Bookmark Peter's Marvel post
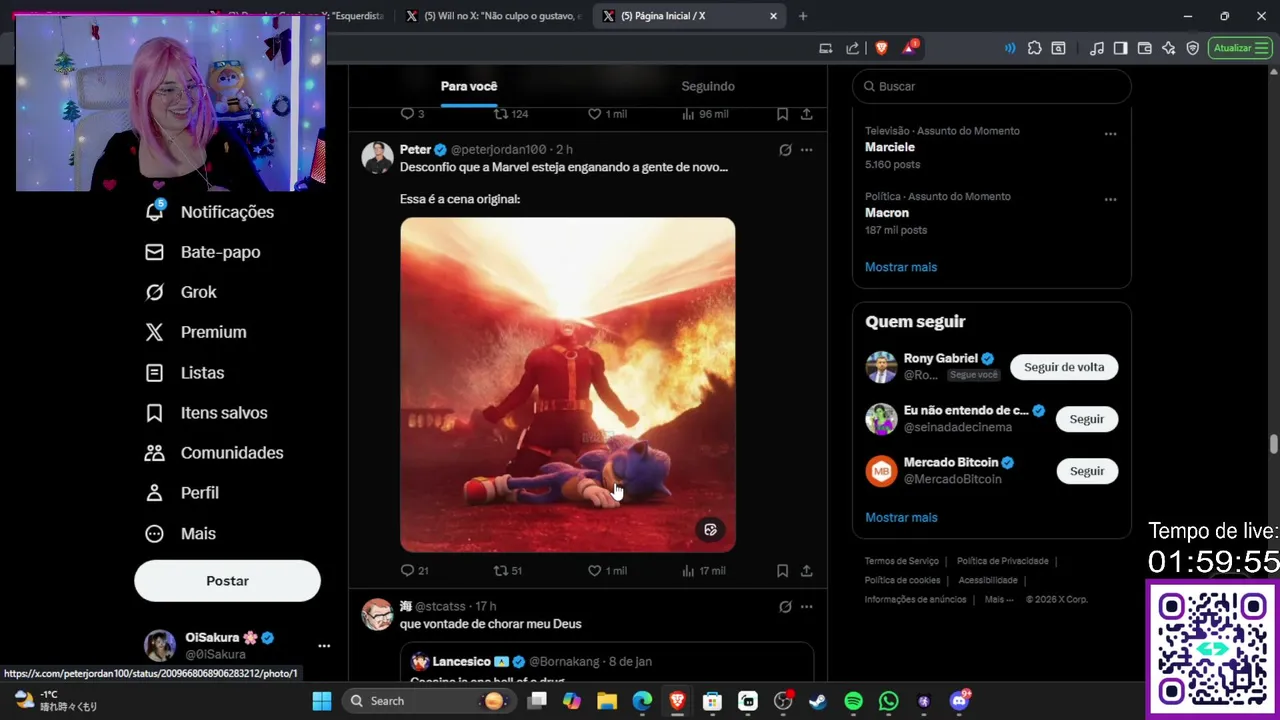The height and width of the screenshot is (720, 1280). click(782, 570)
